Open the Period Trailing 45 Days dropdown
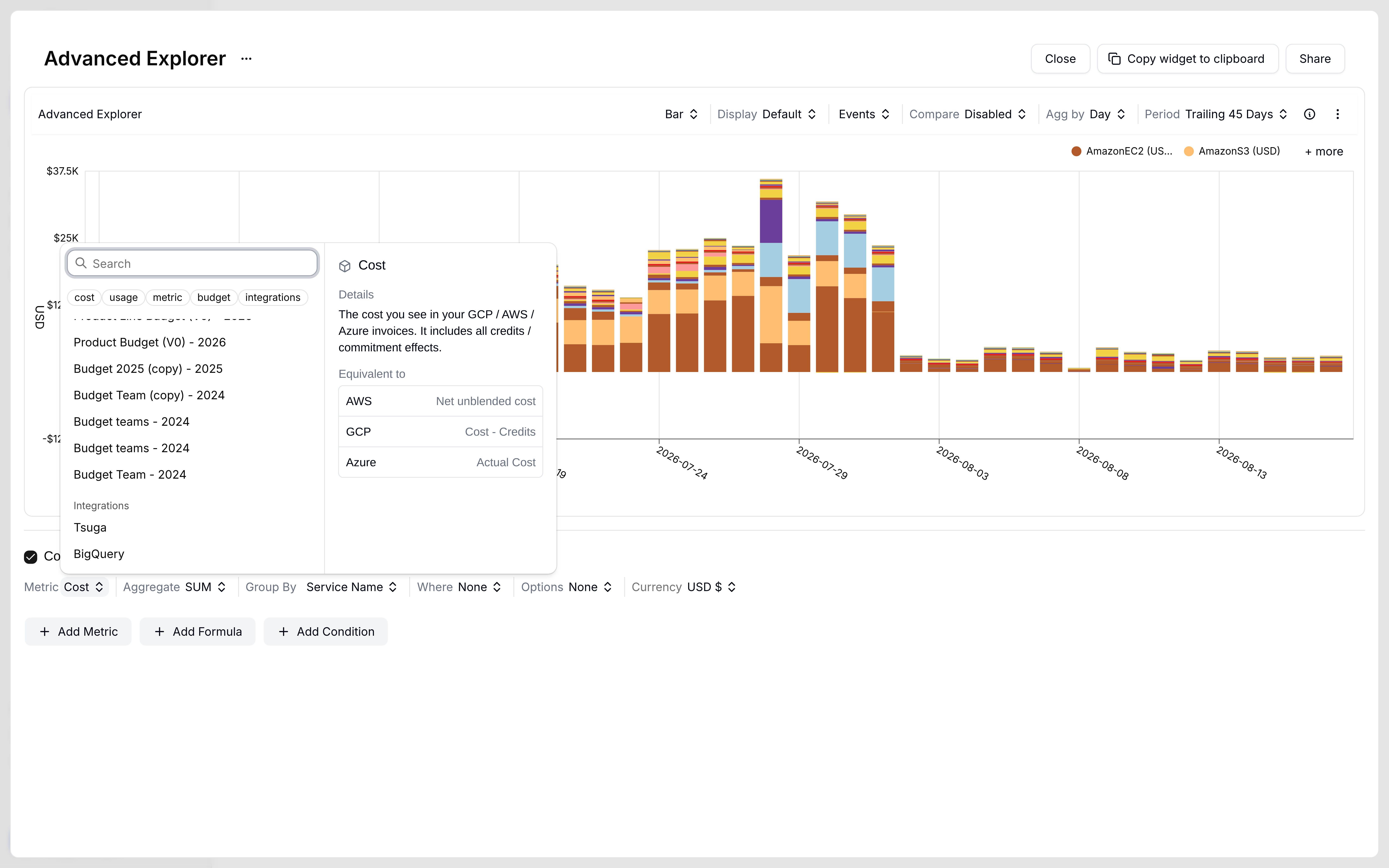Screen dimensions: 1389x868 [x=1216, y=114]
